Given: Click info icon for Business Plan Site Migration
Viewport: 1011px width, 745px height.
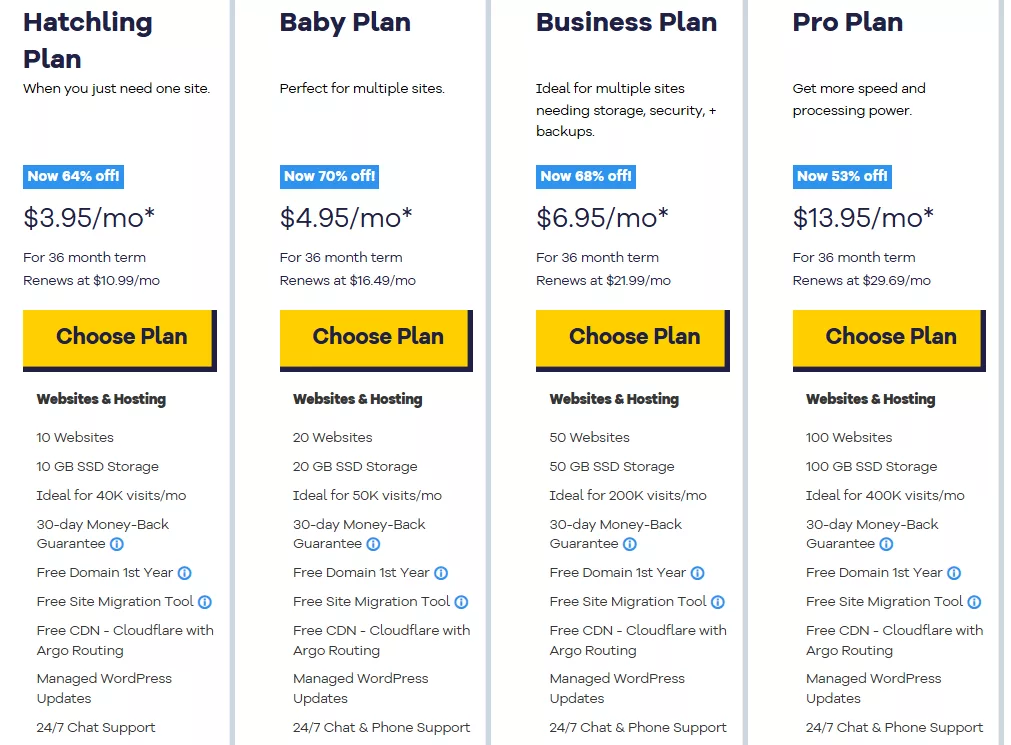Looking at the screenshot, I should click(718, 602).
